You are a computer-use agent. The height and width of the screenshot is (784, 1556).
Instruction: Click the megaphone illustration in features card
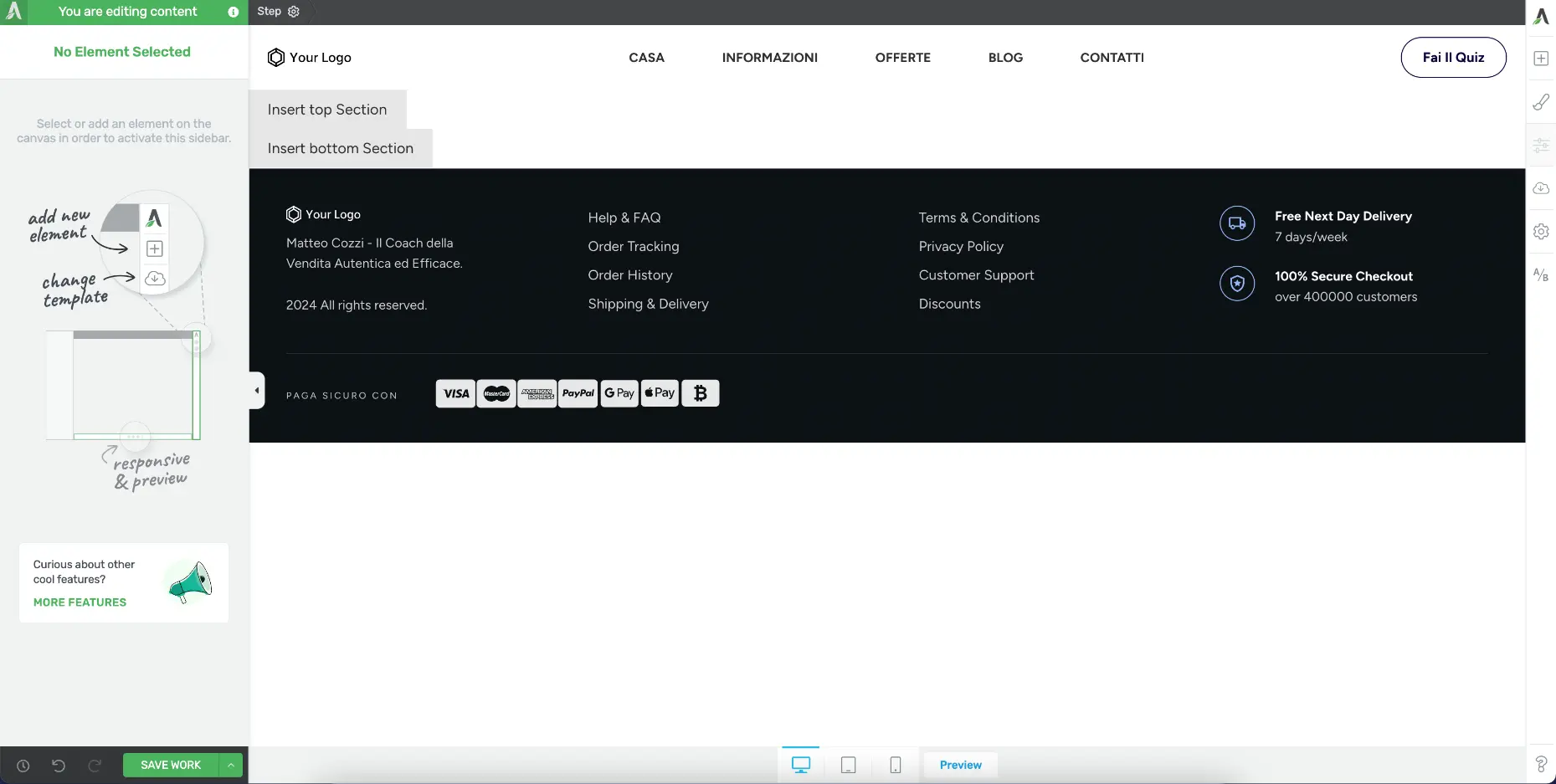190,582
